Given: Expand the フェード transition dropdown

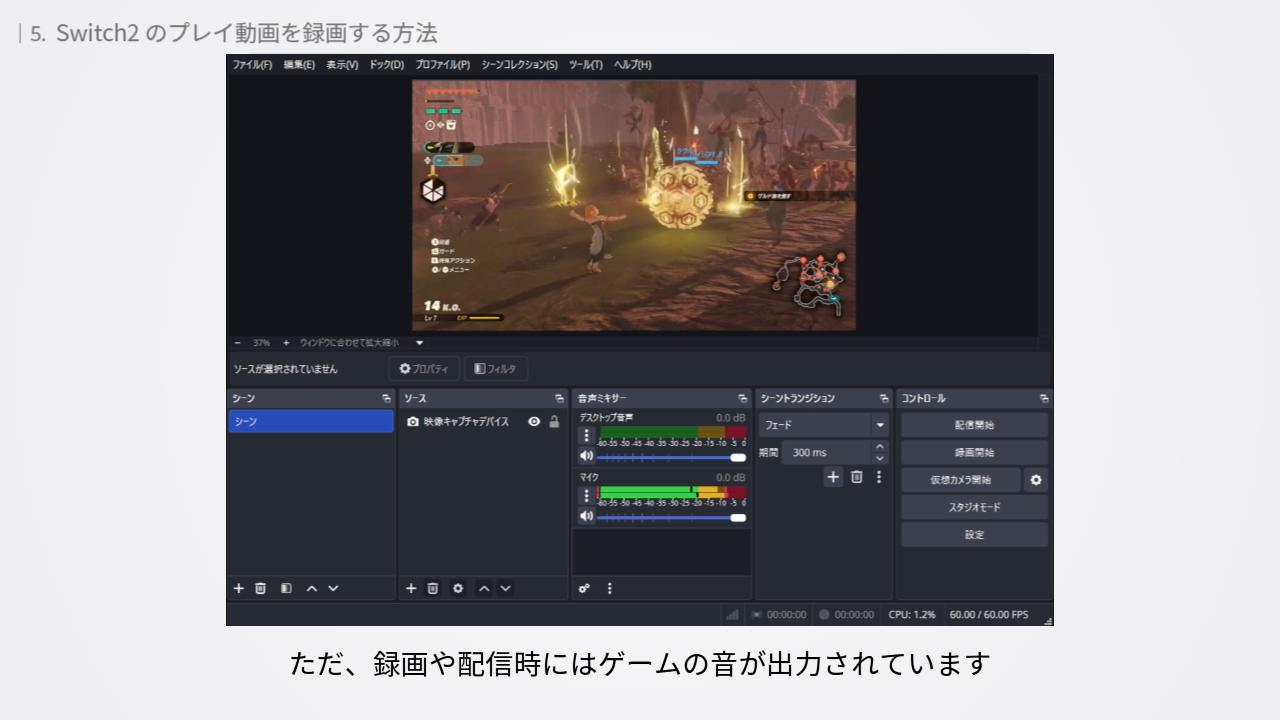Looking at the screenshot, I should (880, 425).
